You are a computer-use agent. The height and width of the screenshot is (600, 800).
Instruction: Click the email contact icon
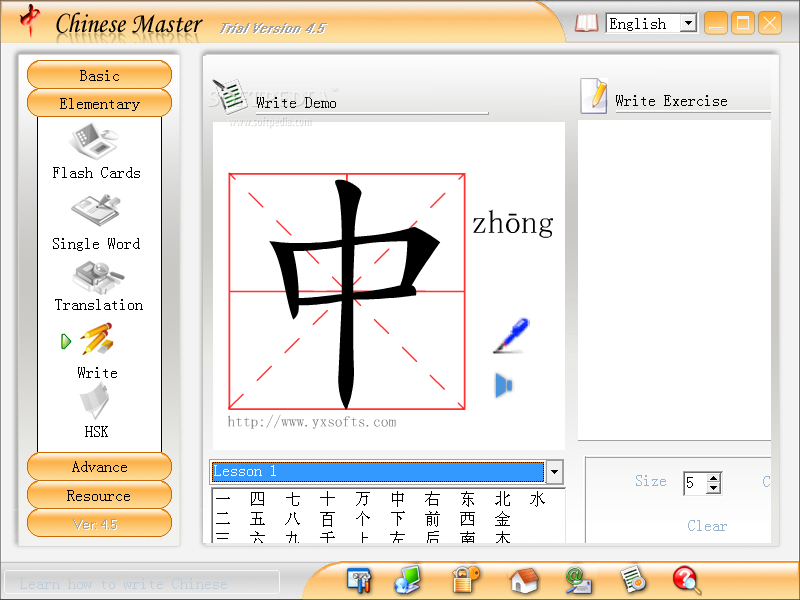tap(578, 581)
